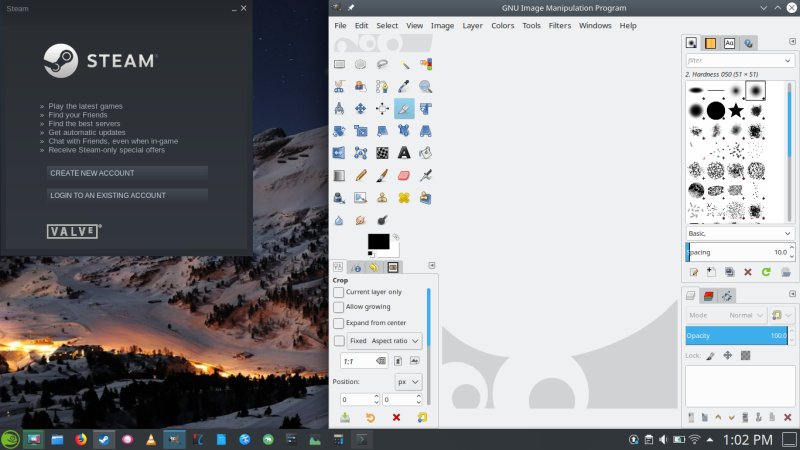This screenshot has width=800, height=450.
Task: Activate the Zoom magnifier tool
Action: pyautogui.click(x=426, y=86)
